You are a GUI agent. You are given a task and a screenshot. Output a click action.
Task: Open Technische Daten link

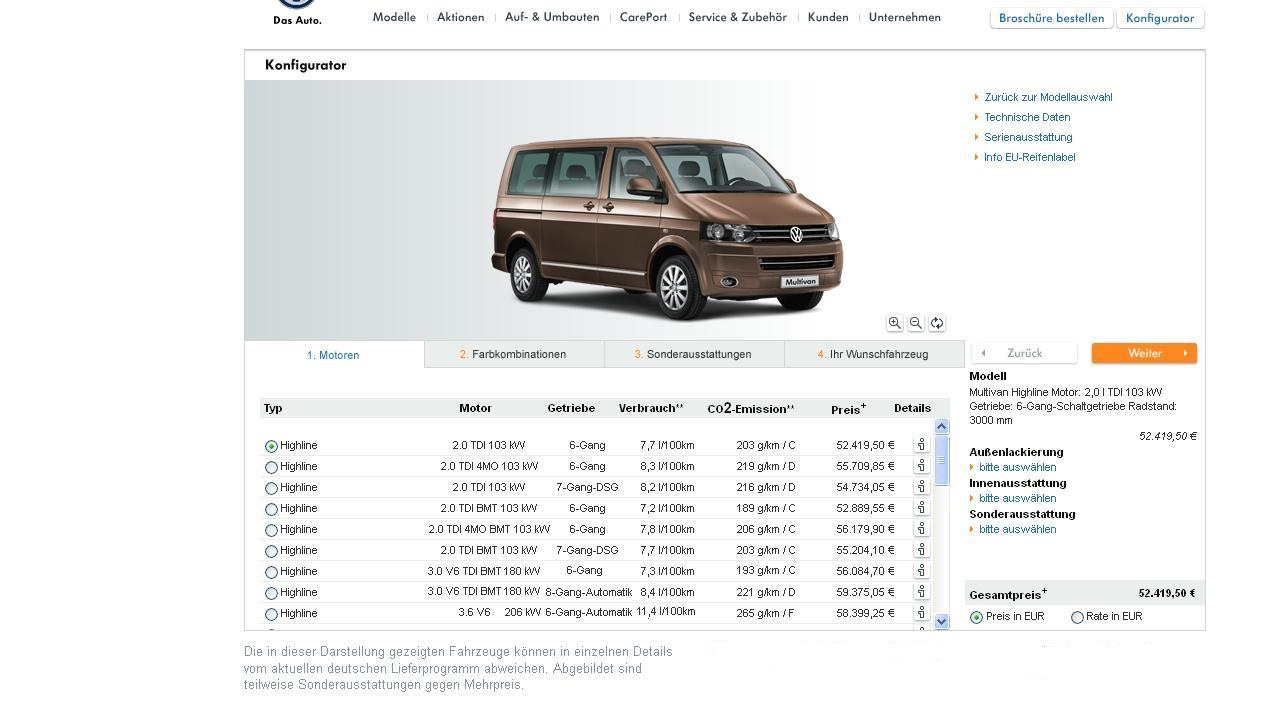(x=1027, y=117)
